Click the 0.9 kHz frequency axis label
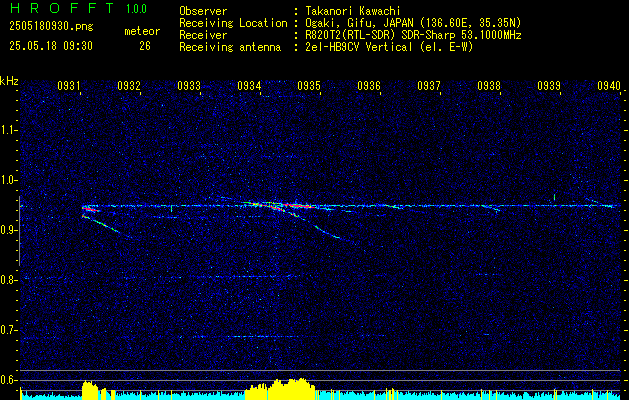 (x=9, y=230)
